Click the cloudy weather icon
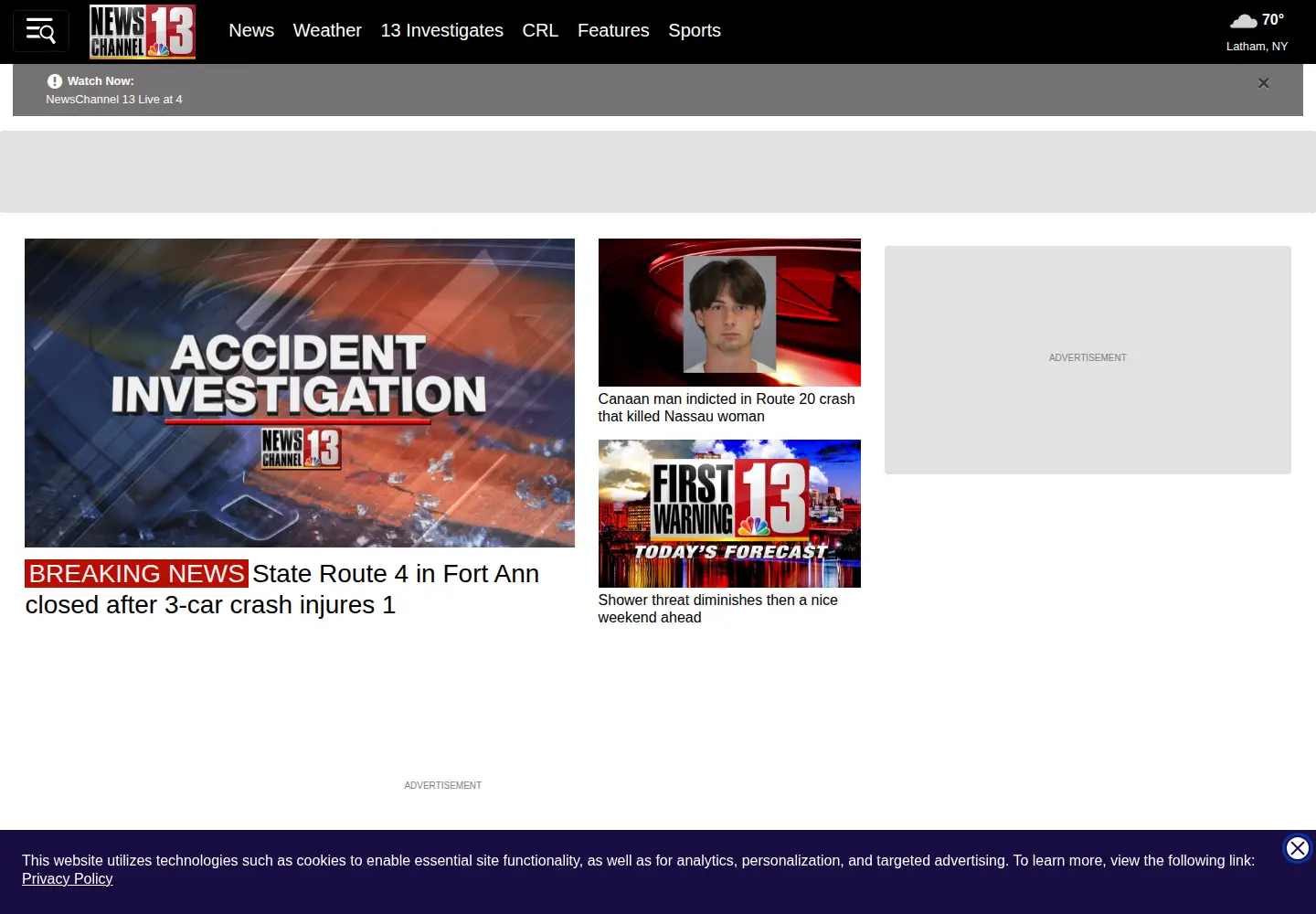This screenshot has width=1316, height=914. tap(1243, 20)
